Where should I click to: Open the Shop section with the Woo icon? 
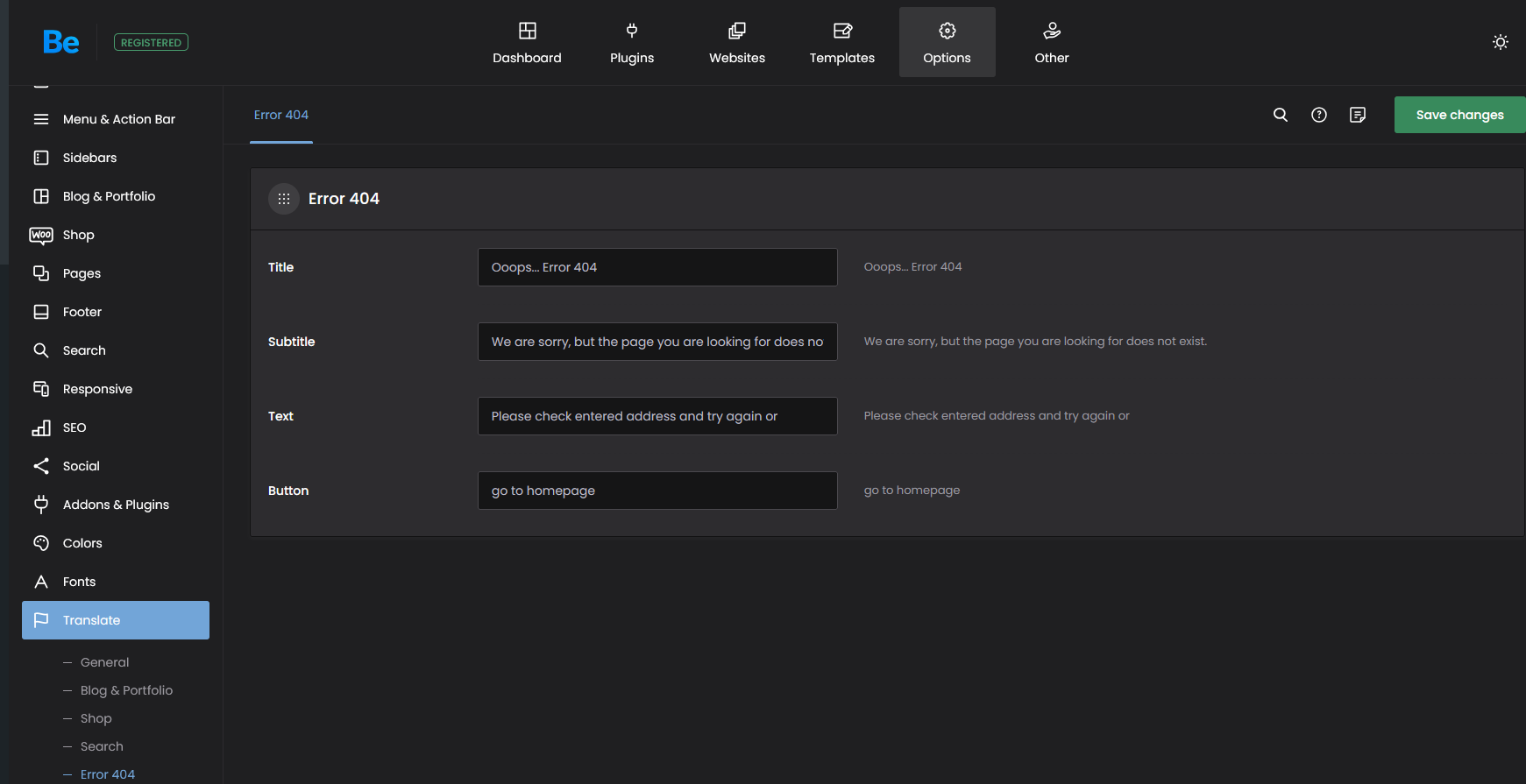click(78, 235)
